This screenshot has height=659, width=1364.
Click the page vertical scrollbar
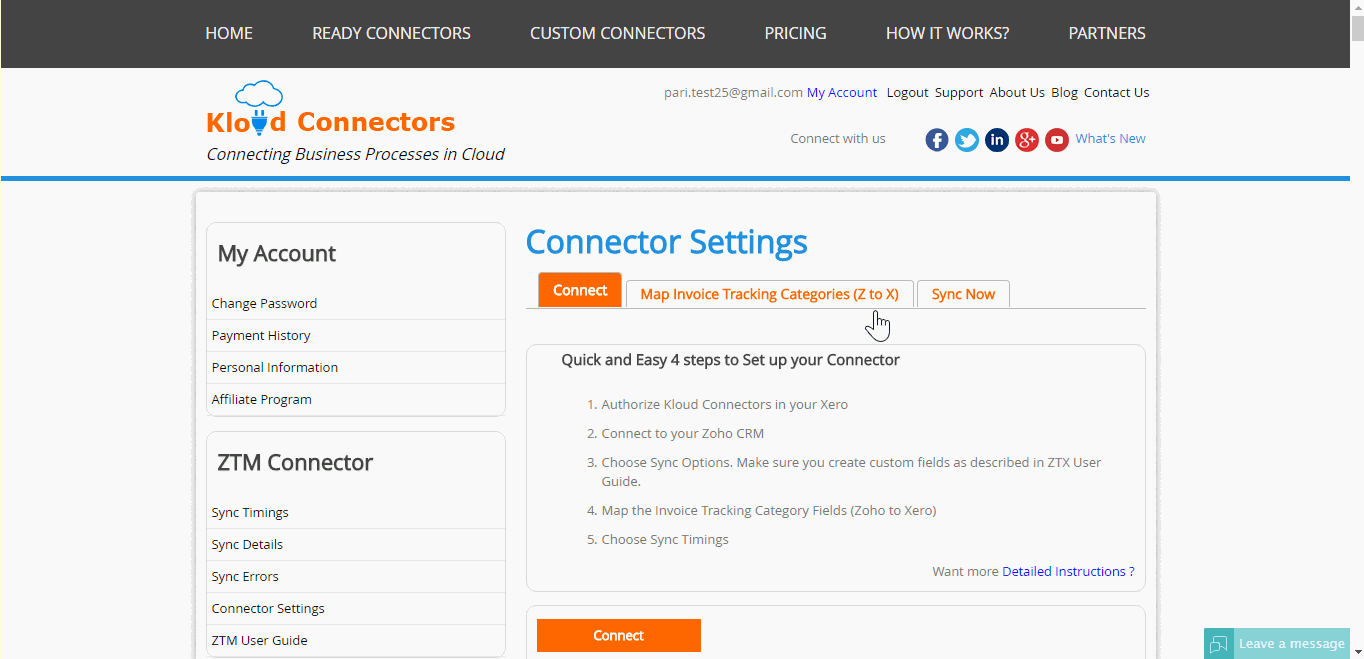click(1357, 330)
